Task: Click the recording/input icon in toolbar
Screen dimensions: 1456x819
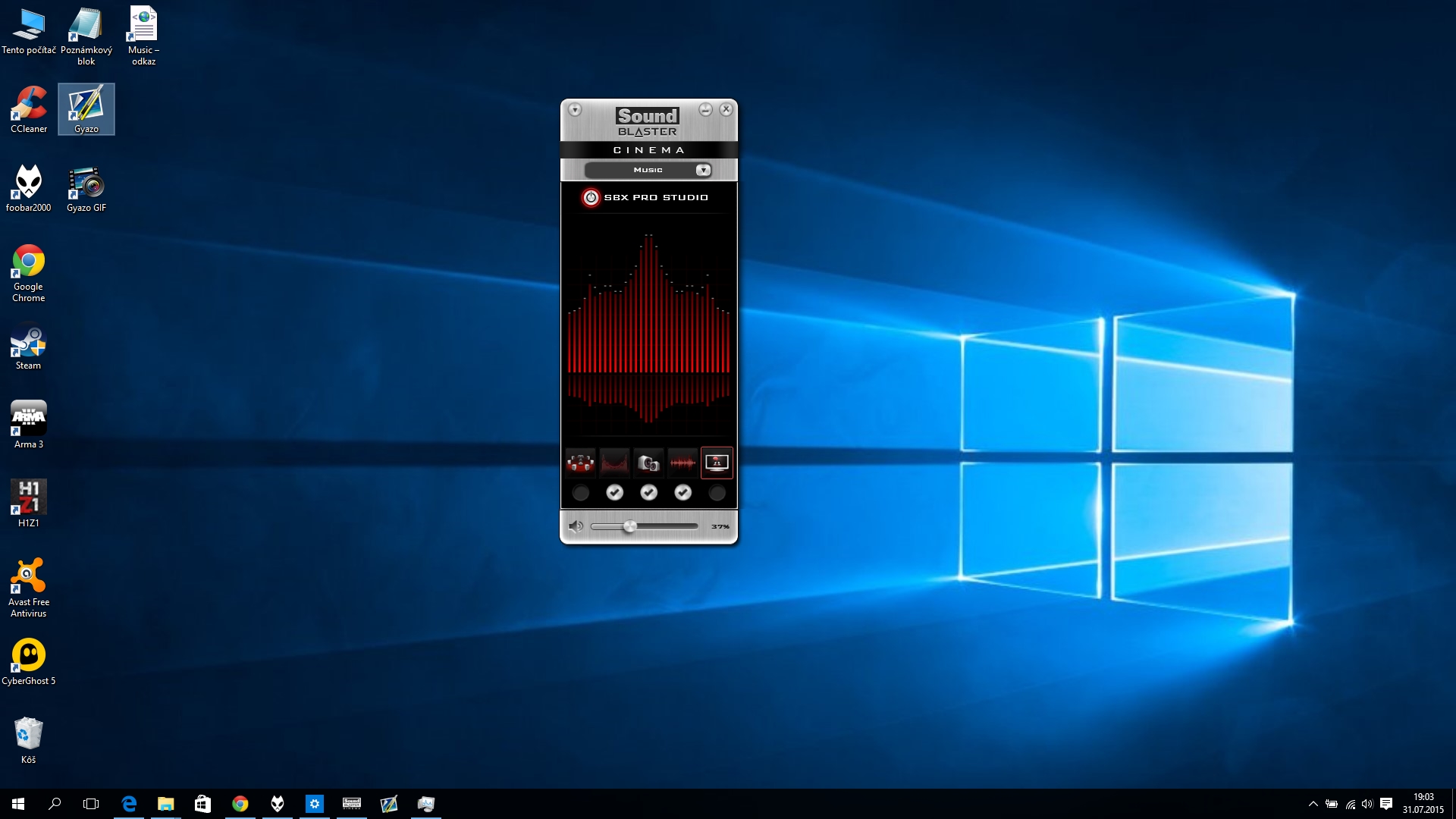Action: pos(682,462)
